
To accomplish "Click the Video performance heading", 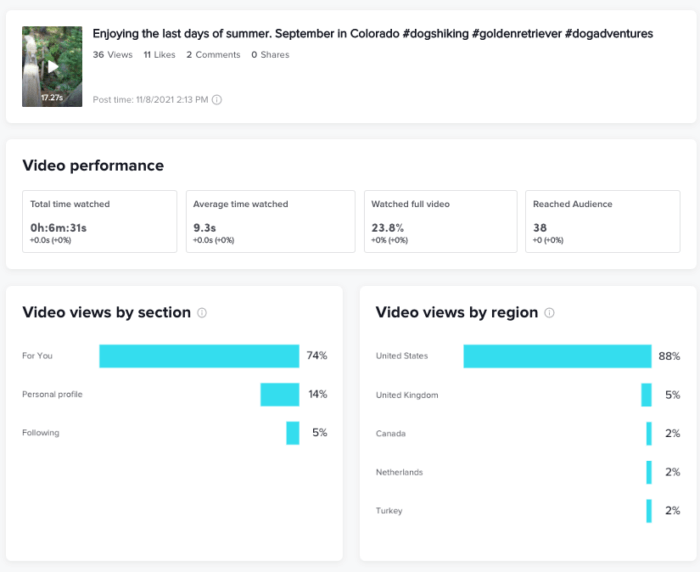I will (93, 166).
